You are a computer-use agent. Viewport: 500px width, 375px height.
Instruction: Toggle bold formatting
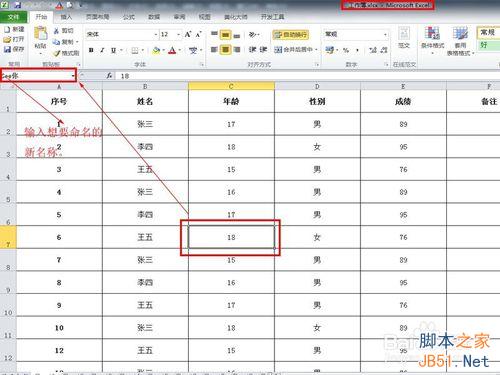91,50
